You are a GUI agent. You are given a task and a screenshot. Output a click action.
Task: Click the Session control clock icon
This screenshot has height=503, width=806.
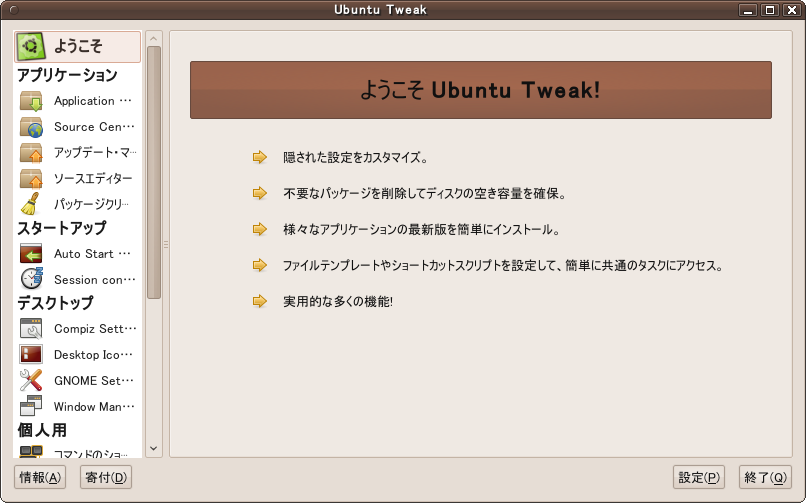(x=31, y=280)
